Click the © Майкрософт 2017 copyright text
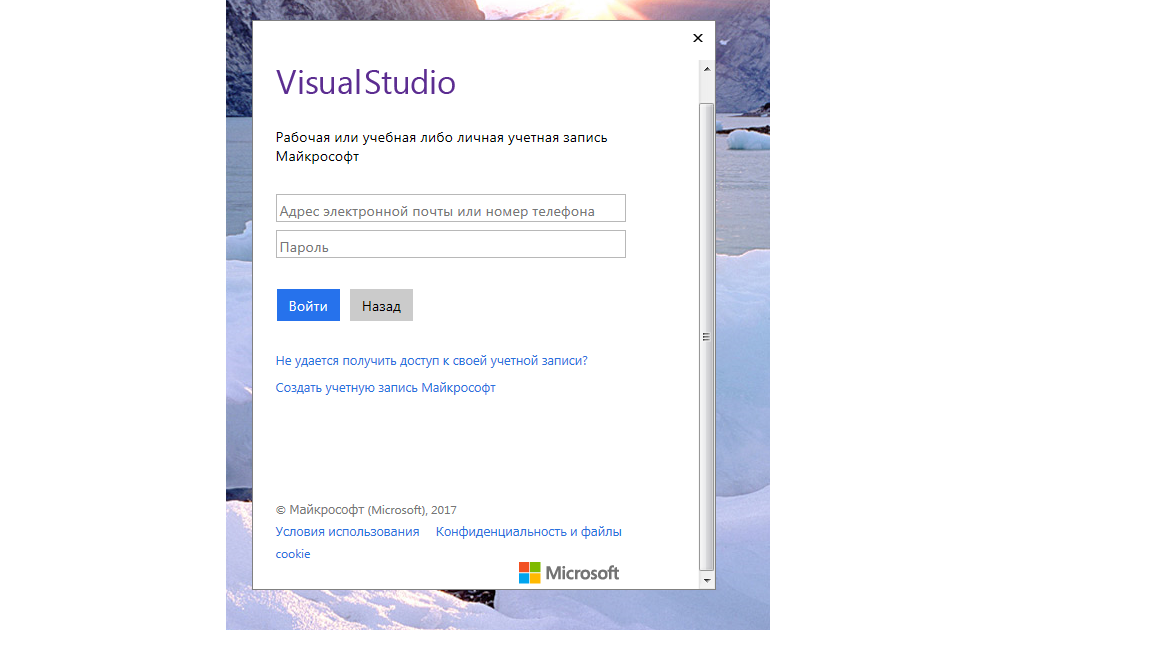This screenshot has height=648, width=1152. 366,510
